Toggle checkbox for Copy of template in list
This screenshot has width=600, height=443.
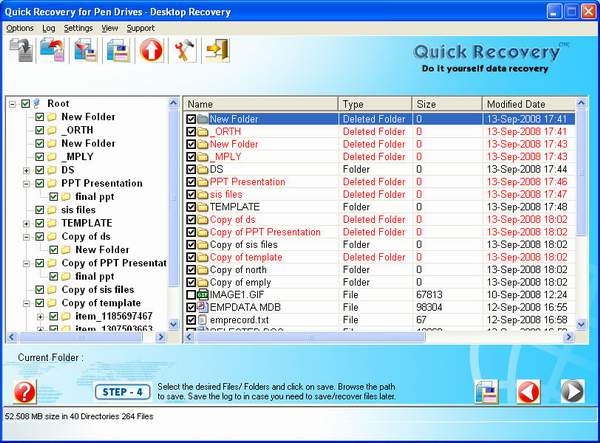coord(191,257)
